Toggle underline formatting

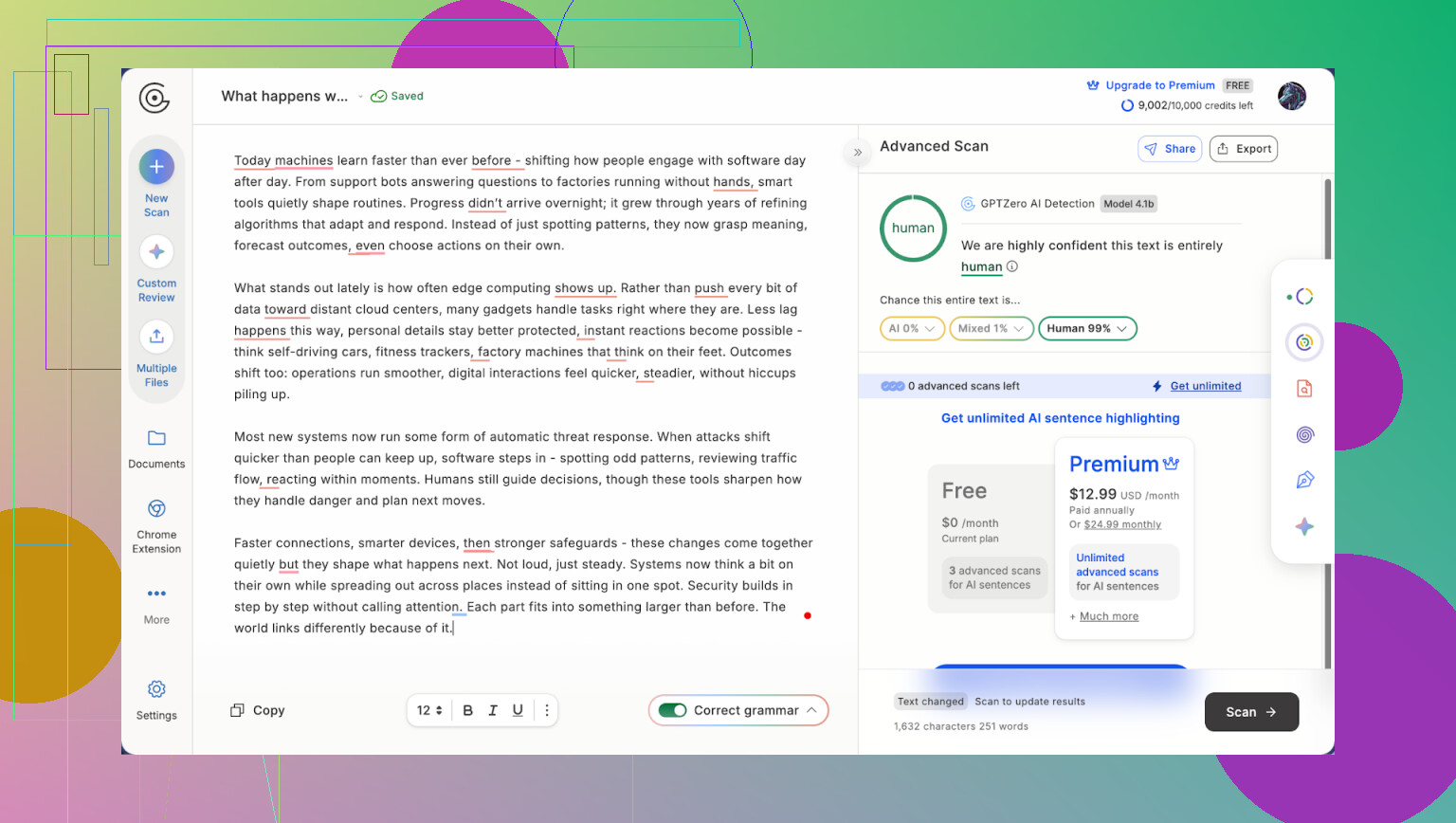coord(518,710)
